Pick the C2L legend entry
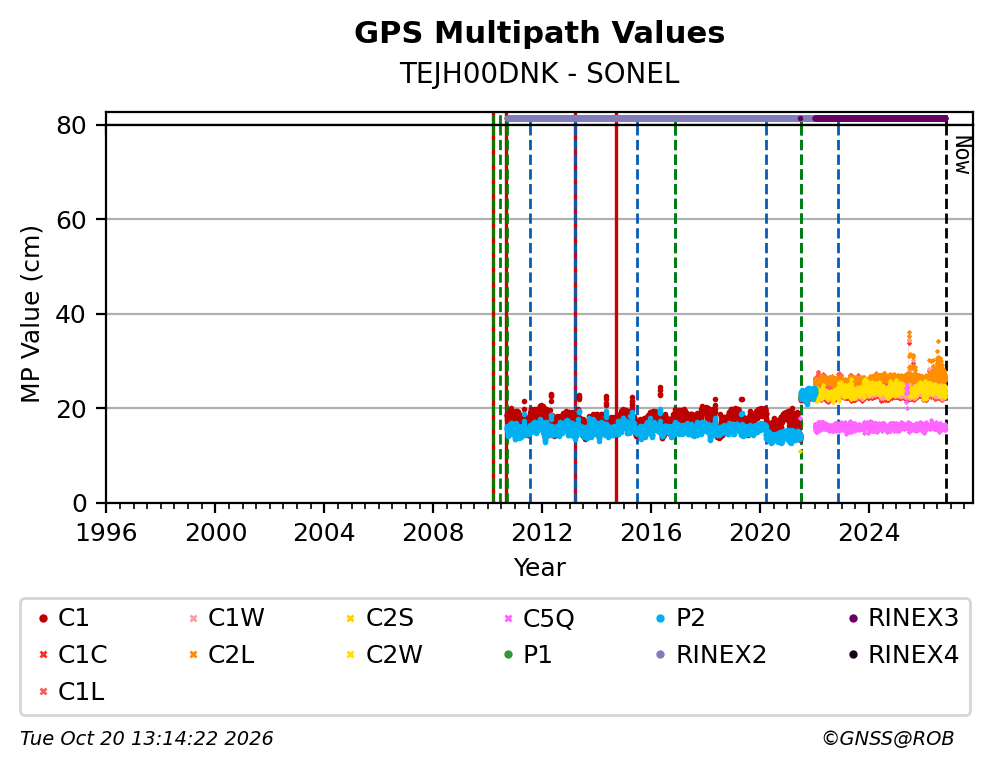 pyautogui.click(x=221, y=655)
